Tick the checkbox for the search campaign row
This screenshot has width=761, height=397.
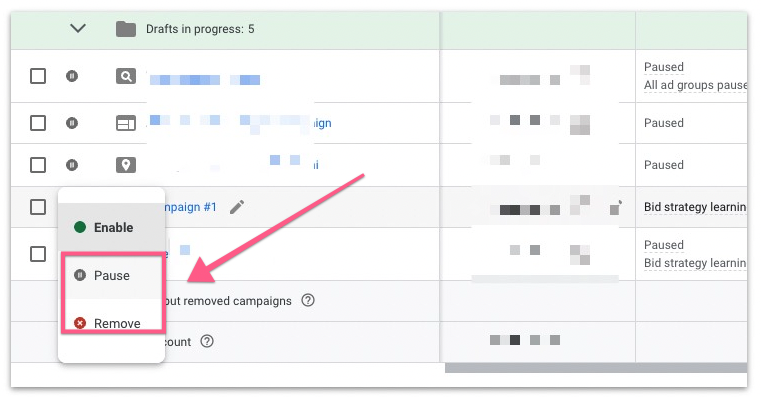coord(38,76)
